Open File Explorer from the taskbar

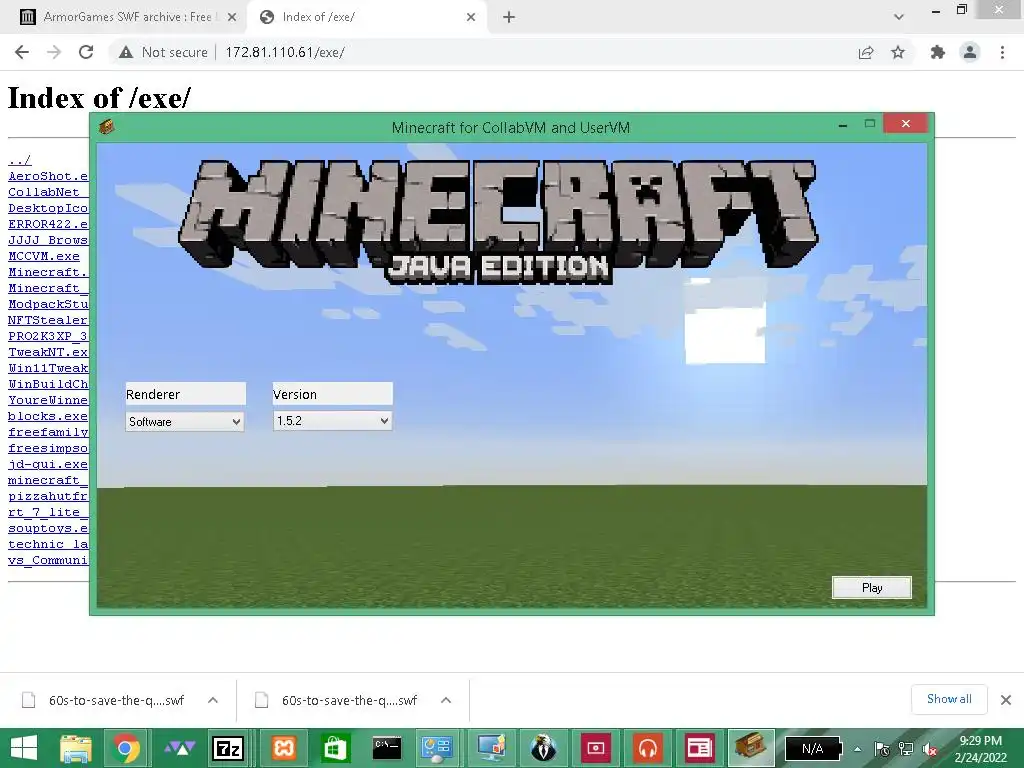[x=75, y=748]
